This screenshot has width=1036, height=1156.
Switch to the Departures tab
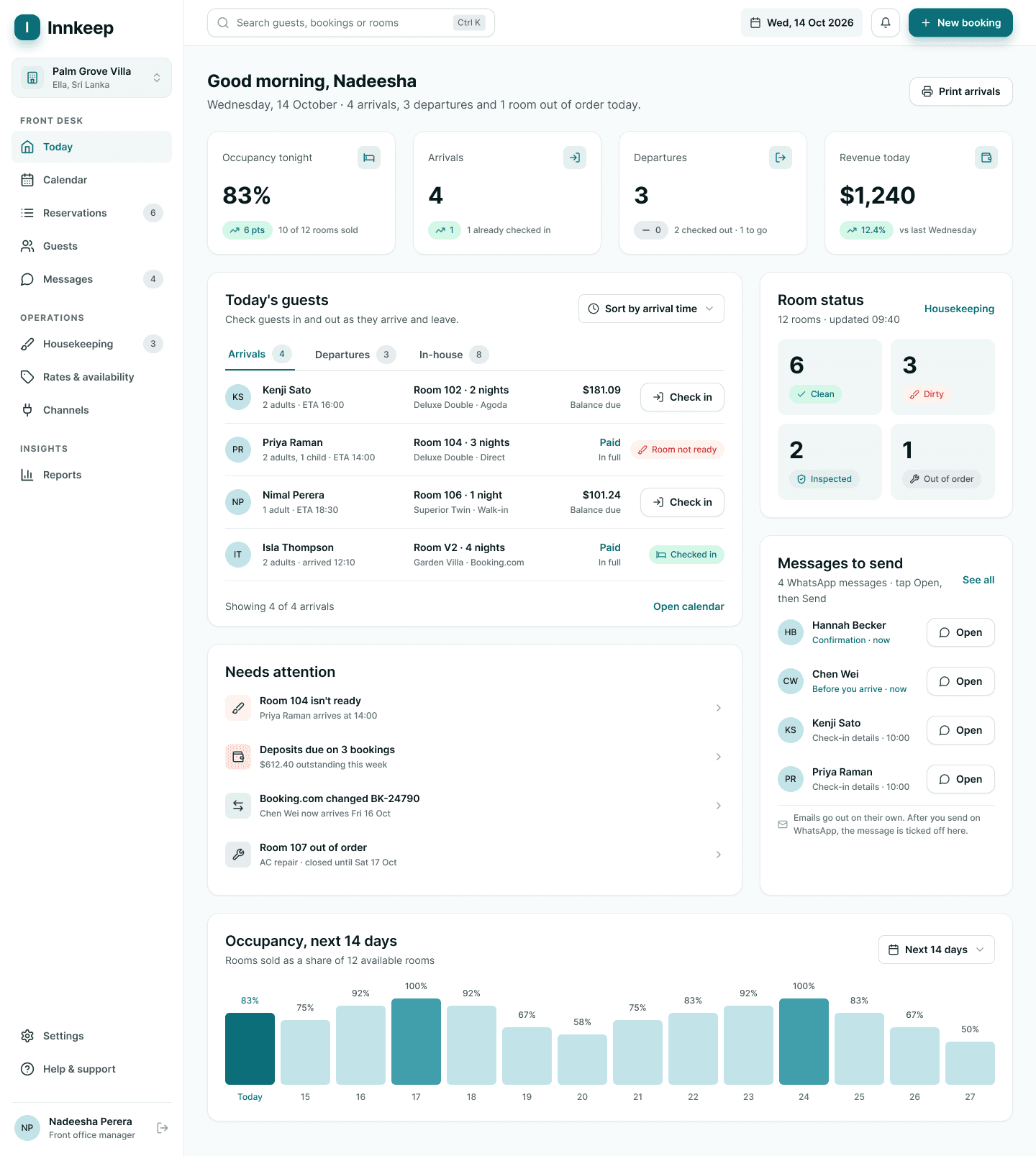355,355
